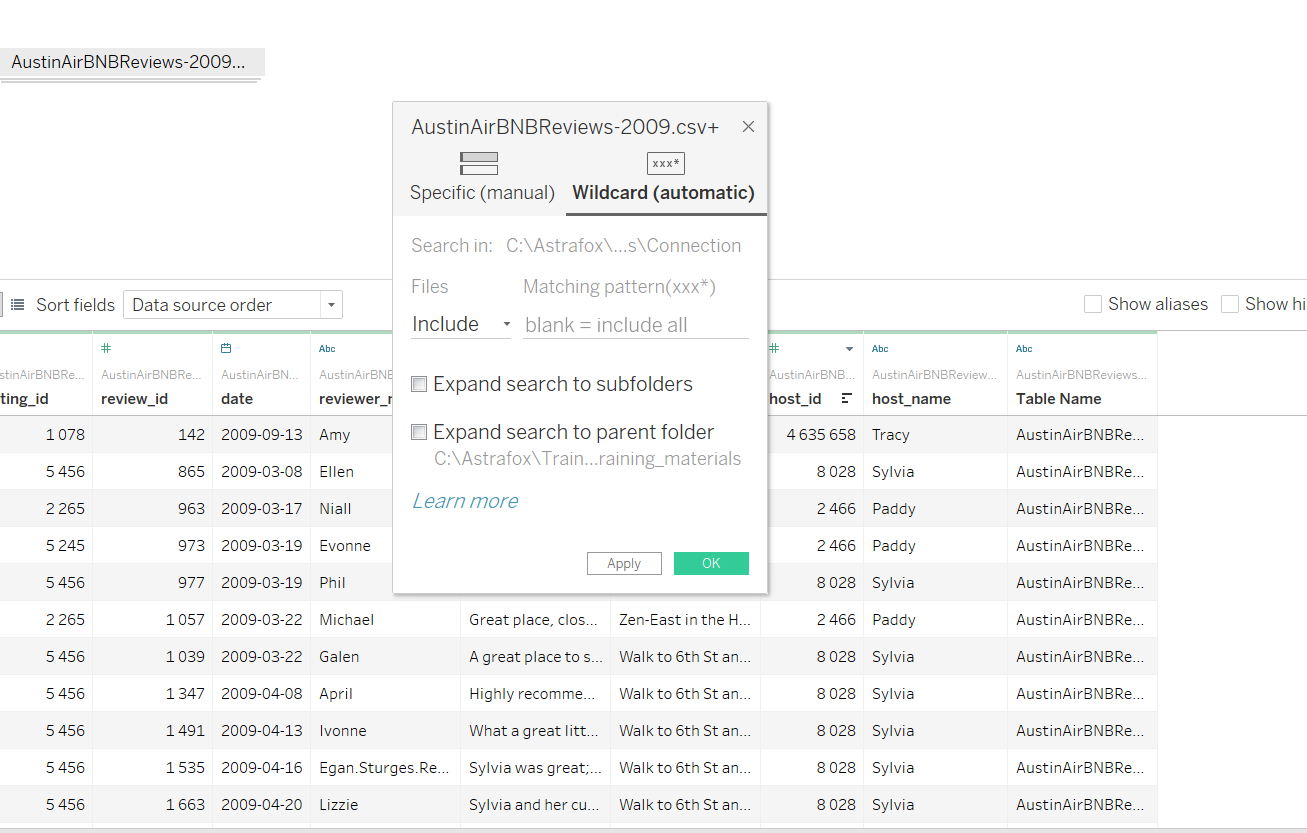
Task: Click the sort indicator icon beside host_id
Action: (846, 398)
